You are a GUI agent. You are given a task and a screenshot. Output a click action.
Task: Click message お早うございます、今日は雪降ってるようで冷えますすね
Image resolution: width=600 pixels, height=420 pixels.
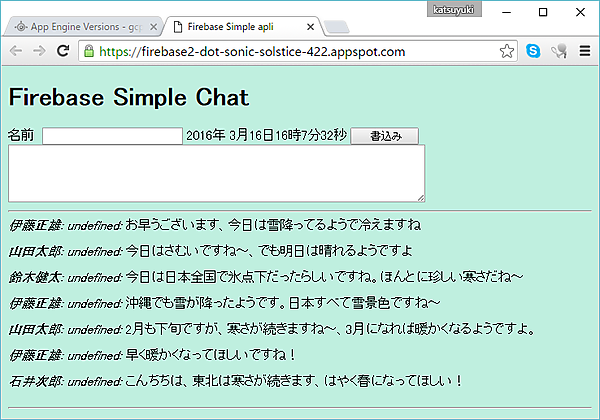(x=273, y=225)
